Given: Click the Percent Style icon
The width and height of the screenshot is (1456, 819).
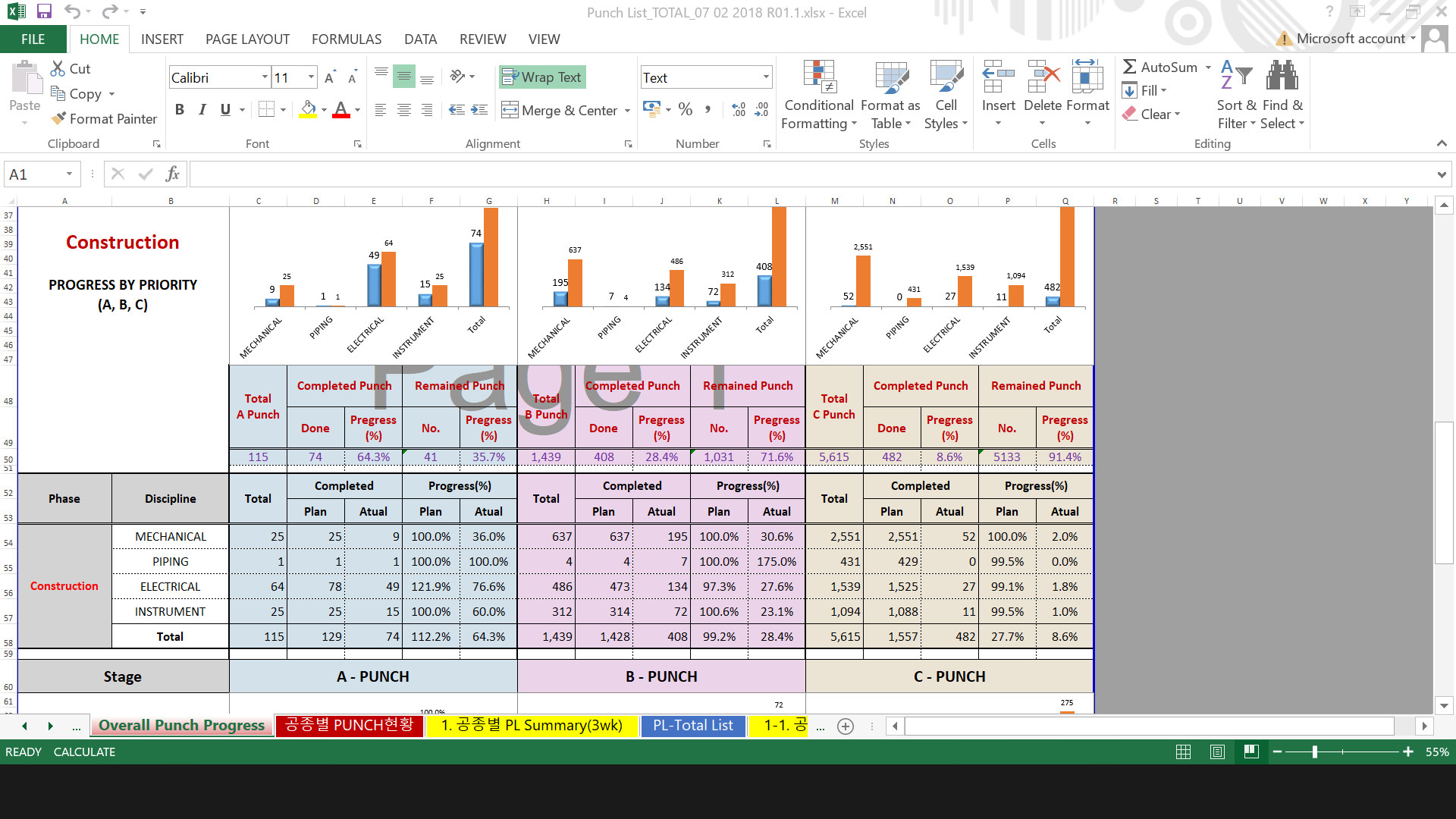Looking at the screenshot, I should tap(685, 110).
